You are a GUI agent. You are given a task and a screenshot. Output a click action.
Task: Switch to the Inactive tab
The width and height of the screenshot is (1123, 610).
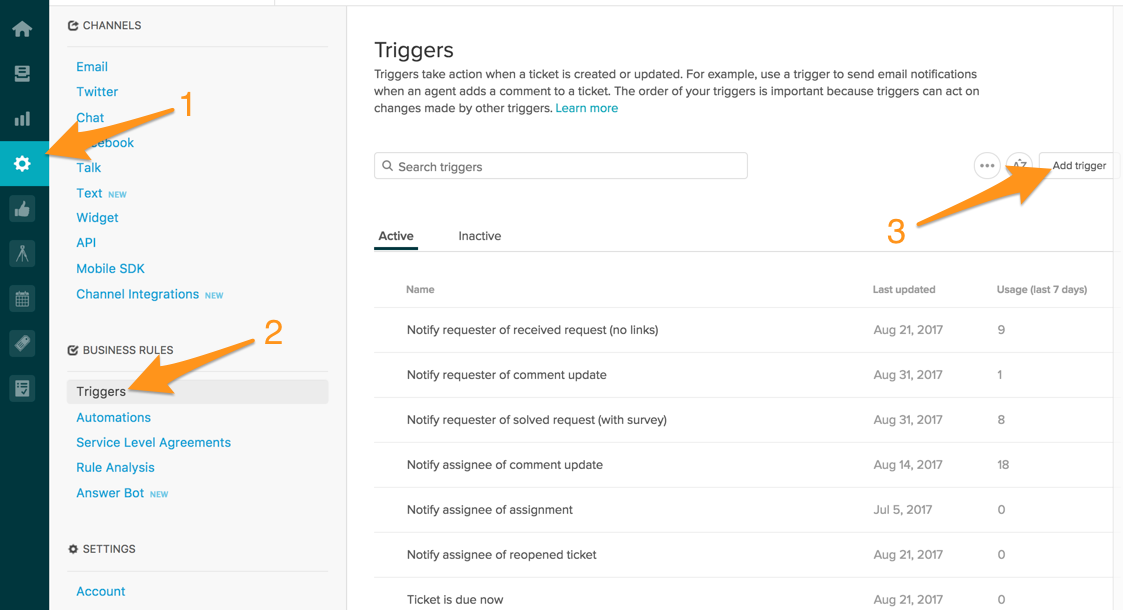point(480,236)
